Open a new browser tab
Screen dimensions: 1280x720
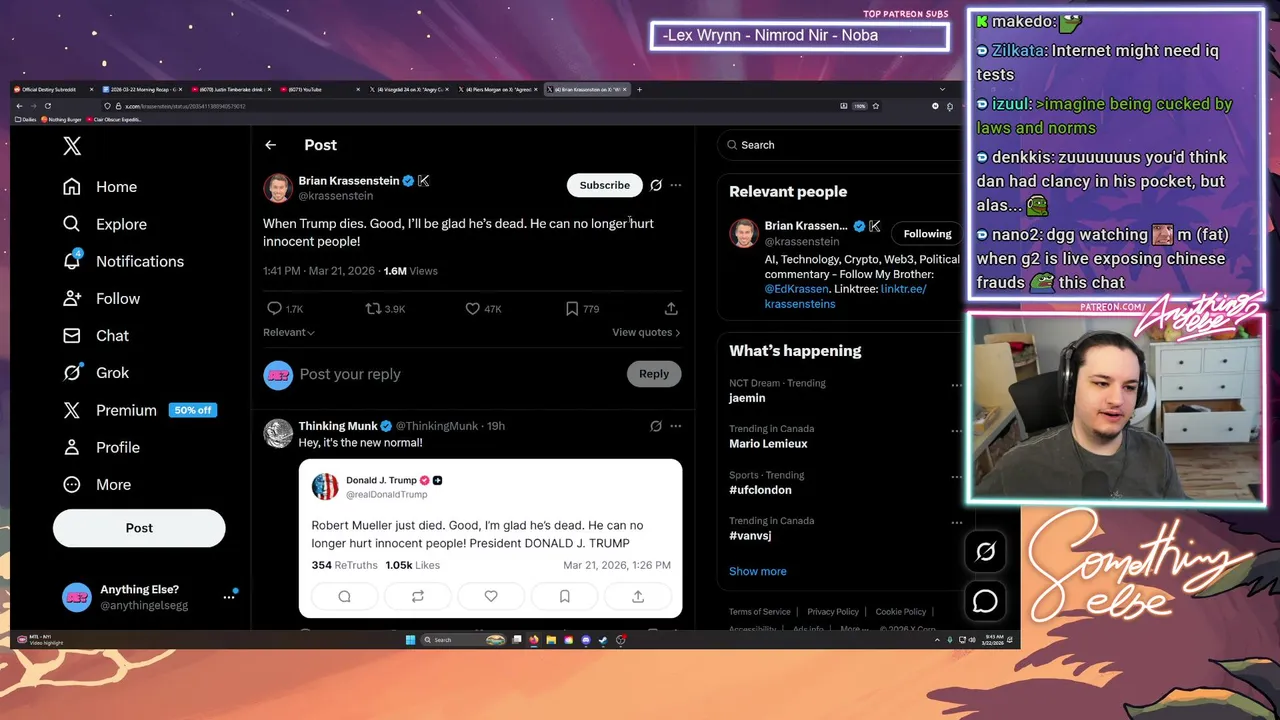640,89
